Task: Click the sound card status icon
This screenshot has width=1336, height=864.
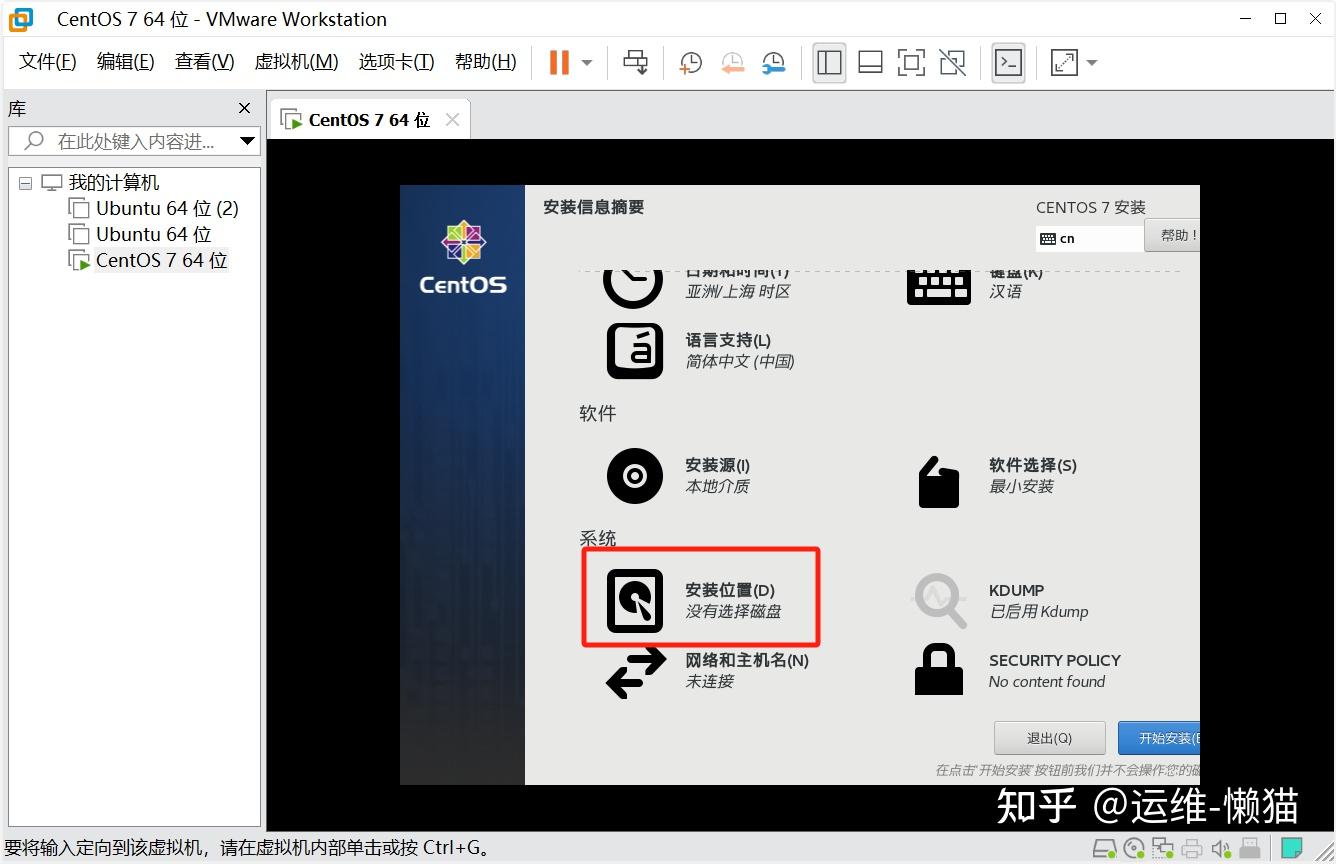Action: pos(1221,849)
